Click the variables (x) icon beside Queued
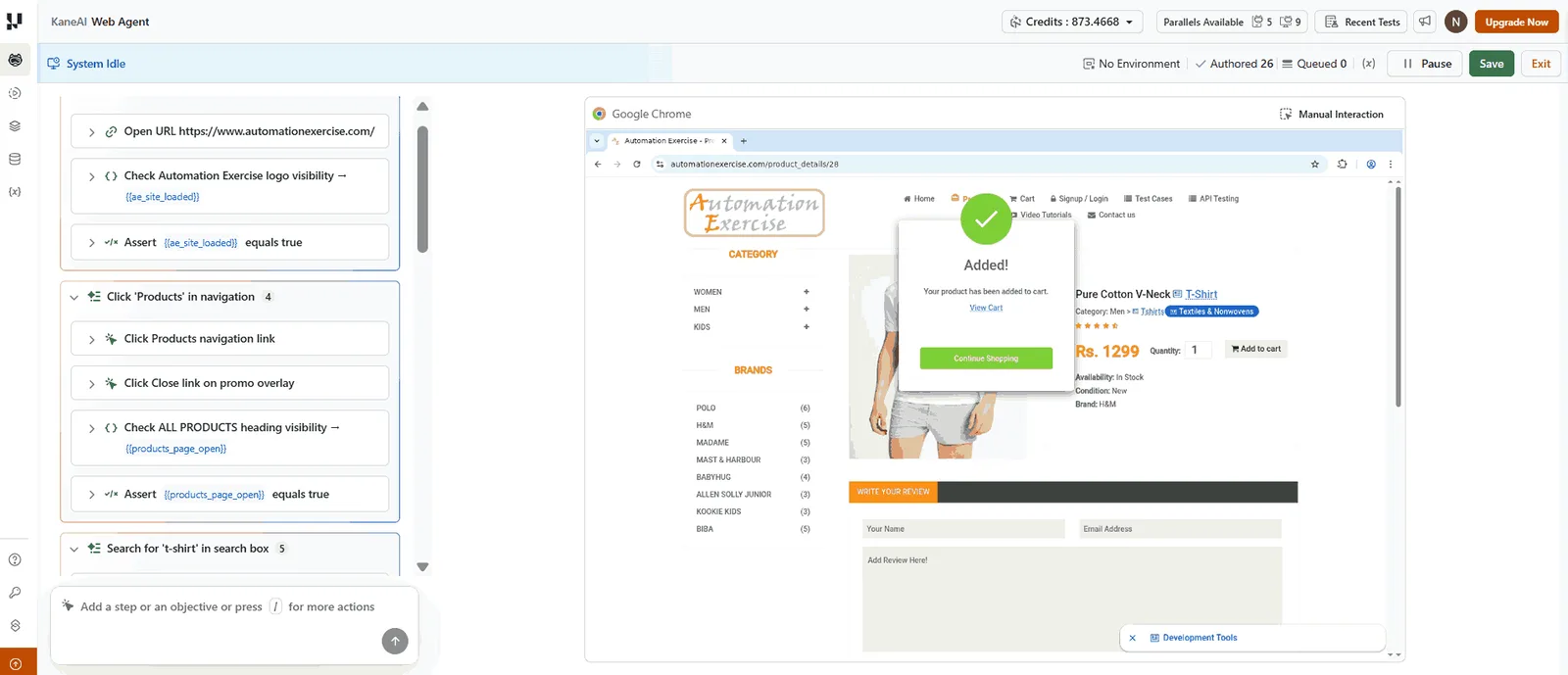The width and height of the screenshot is (1568, 675). (1369, 64)
